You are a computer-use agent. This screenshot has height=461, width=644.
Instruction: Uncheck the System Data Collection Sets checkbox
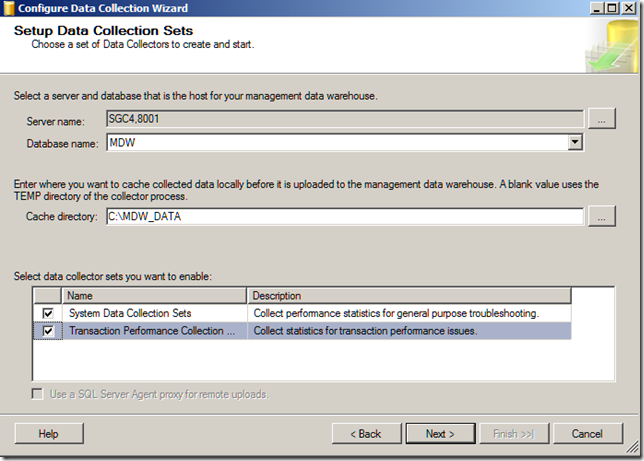coord(48,313)
